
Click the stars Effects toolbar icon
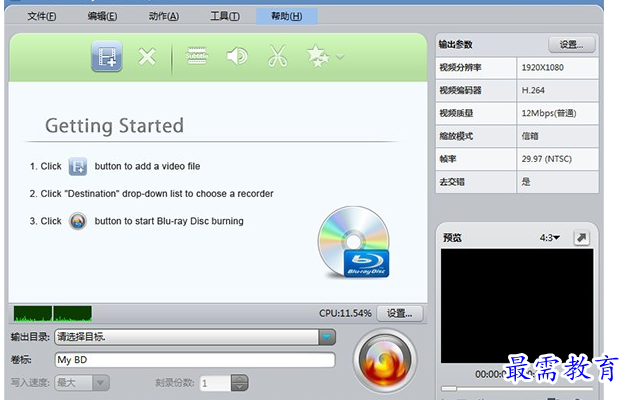pos(318,56)
